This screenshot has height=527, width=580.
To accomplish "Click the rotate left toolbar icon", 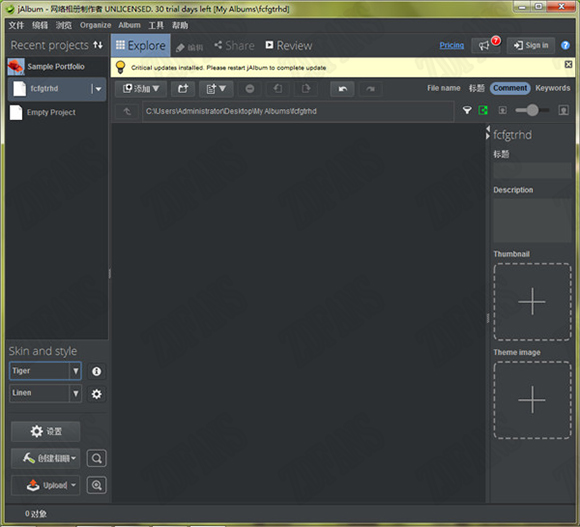I will tap(278, 89).
